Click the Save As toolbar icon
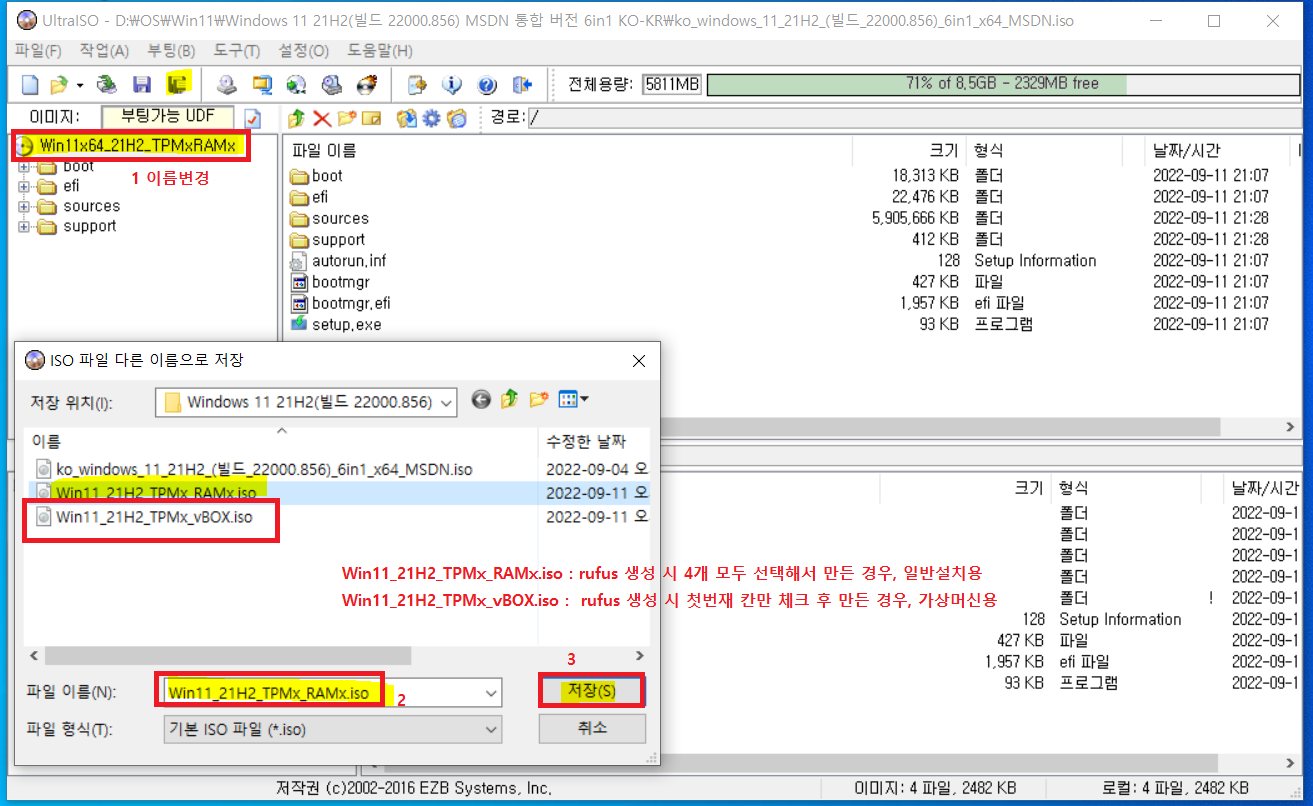 pyautogui.click(x=177, y=85)
